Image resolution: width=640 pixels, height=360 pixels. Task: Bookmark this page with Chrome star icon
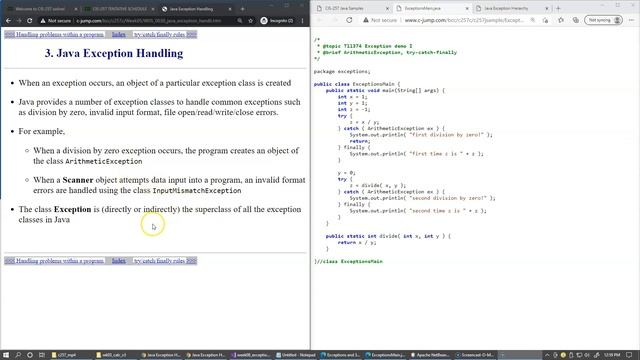pos(251,20)
